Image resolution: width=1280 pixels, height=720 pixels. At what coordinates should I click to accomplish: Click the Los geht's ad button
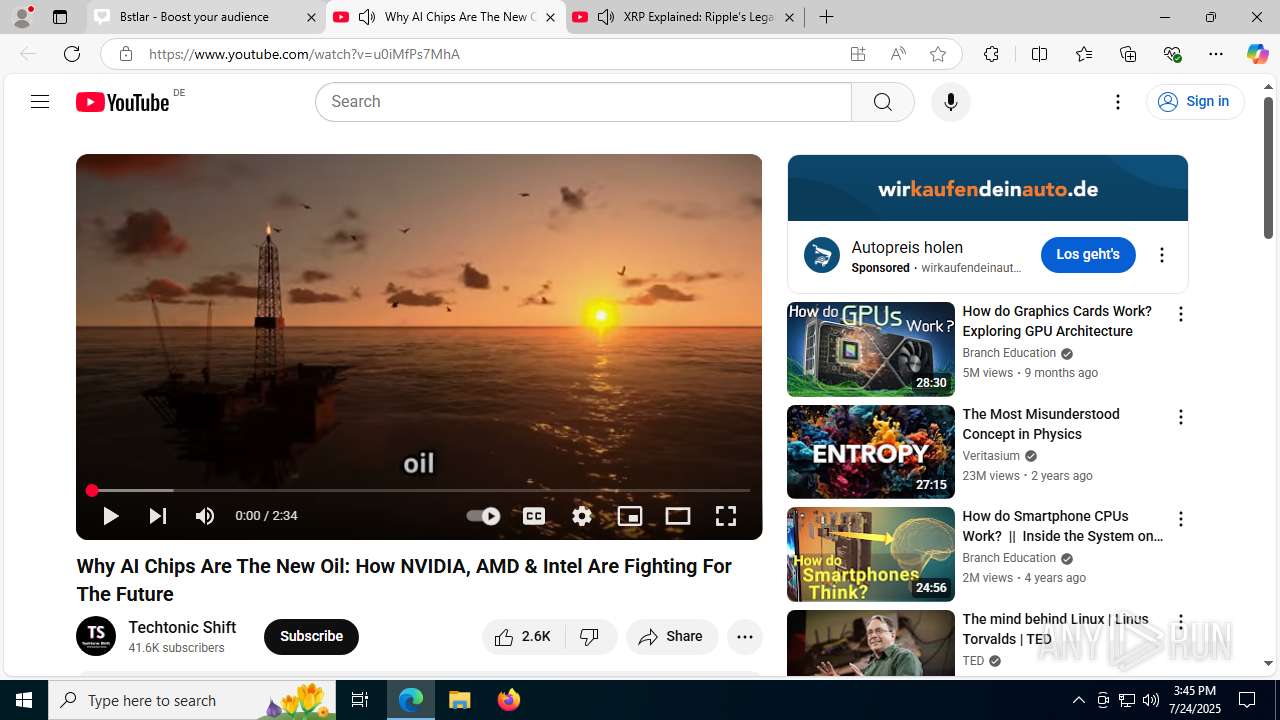1088,255
